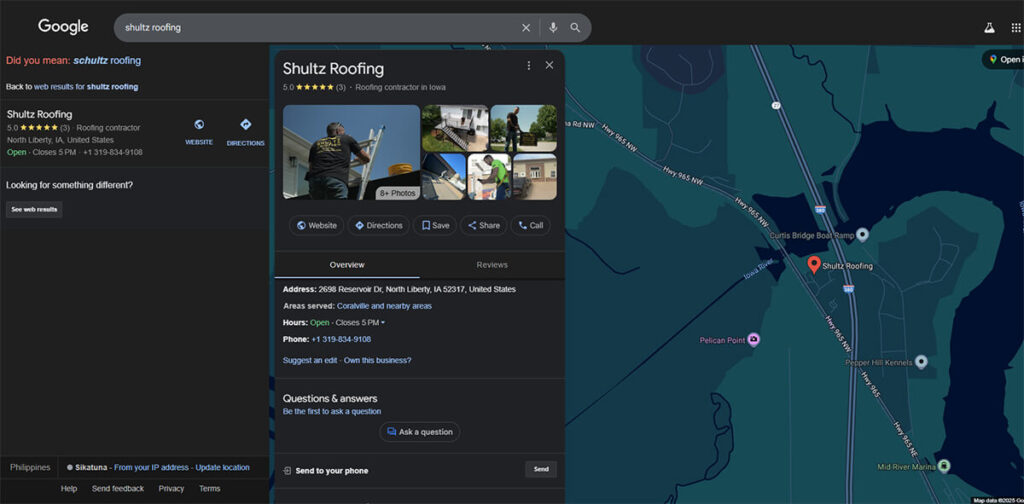This screenshot has width=1024, height=504.
Task: Select Mid-River Marina map marker
Action: click(x=943, y=466)
